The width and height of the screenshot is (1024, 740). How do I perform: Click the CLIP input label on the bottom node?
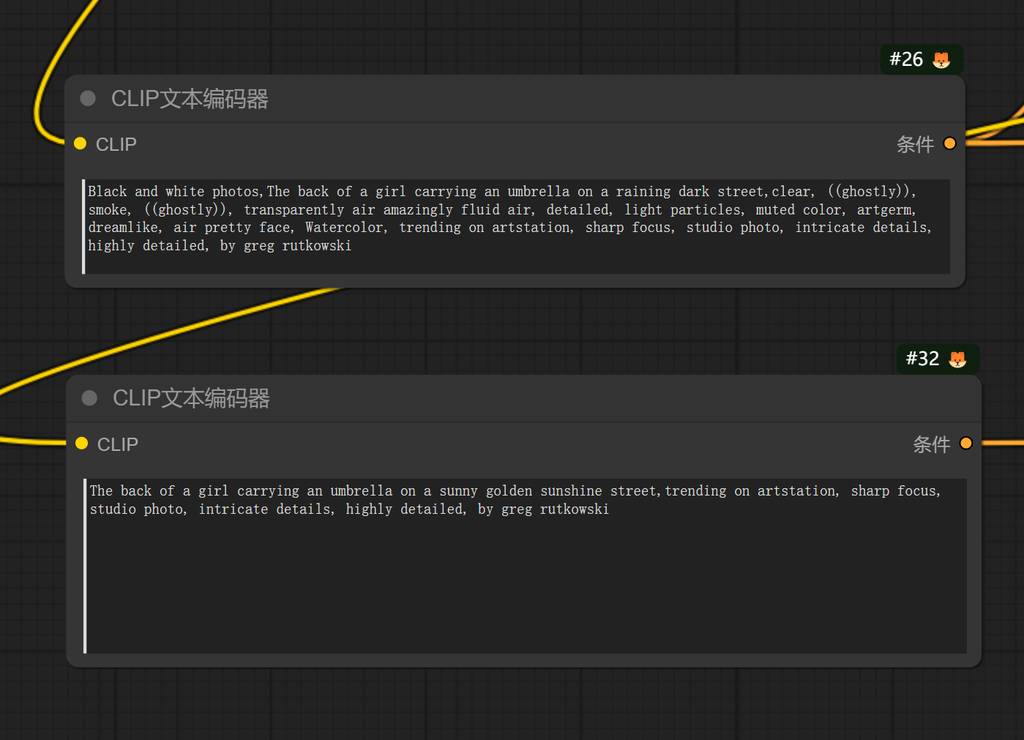click(x=117, y=445)
